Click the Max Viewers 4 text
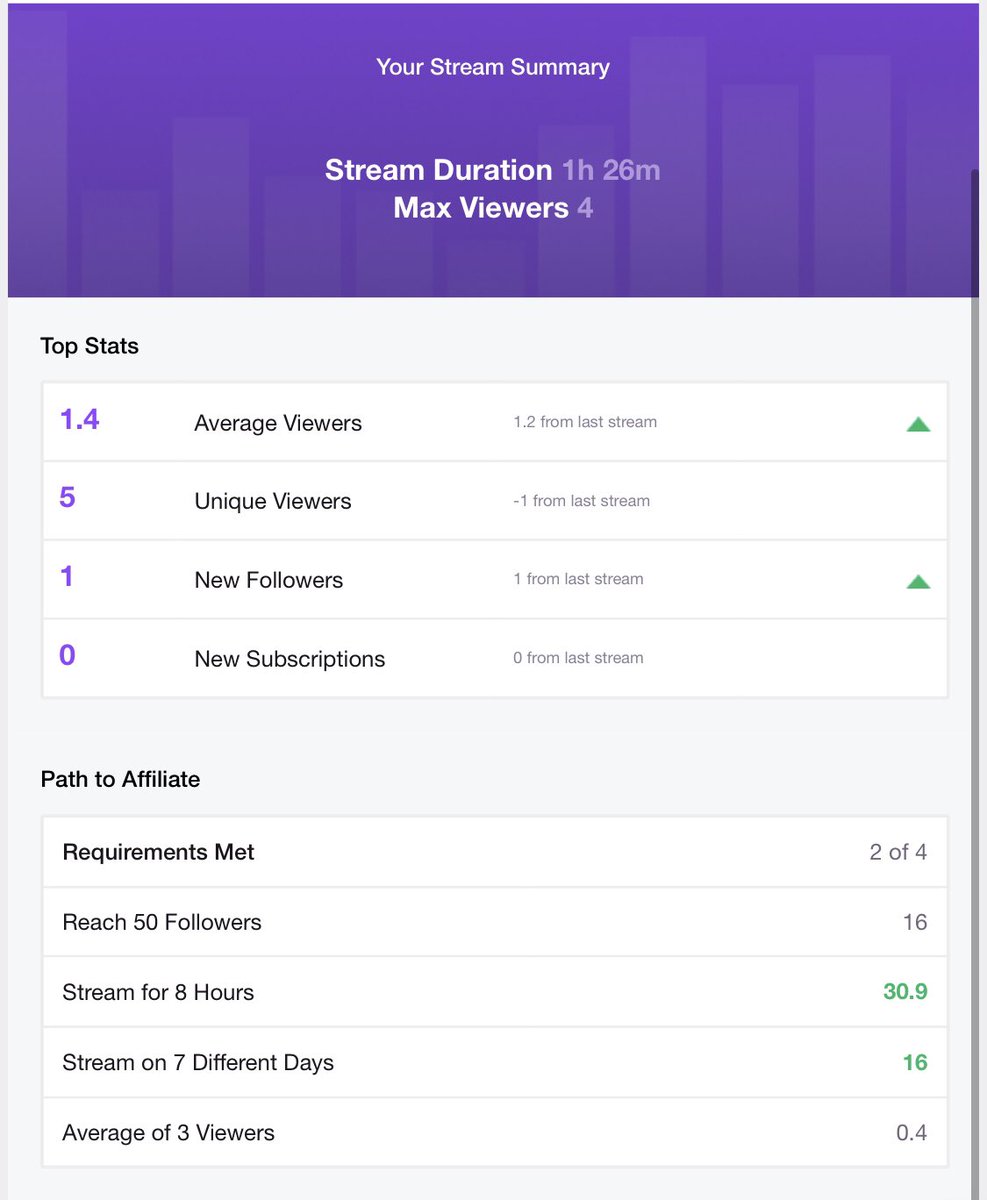Viewport: 987px width, 1200px height. 493,208
